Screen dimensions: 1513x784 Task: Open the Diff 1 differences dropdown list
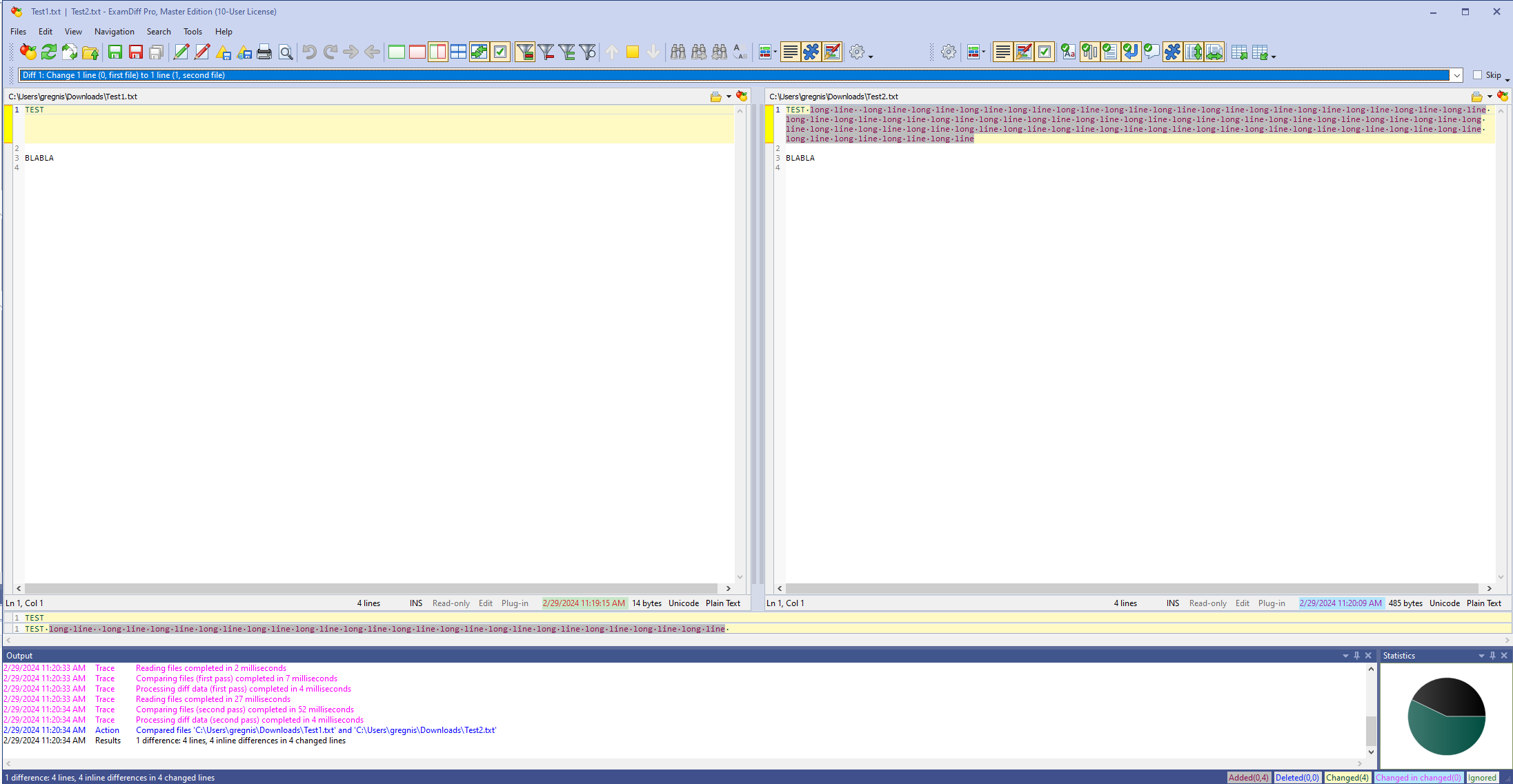click(1456, 75)
